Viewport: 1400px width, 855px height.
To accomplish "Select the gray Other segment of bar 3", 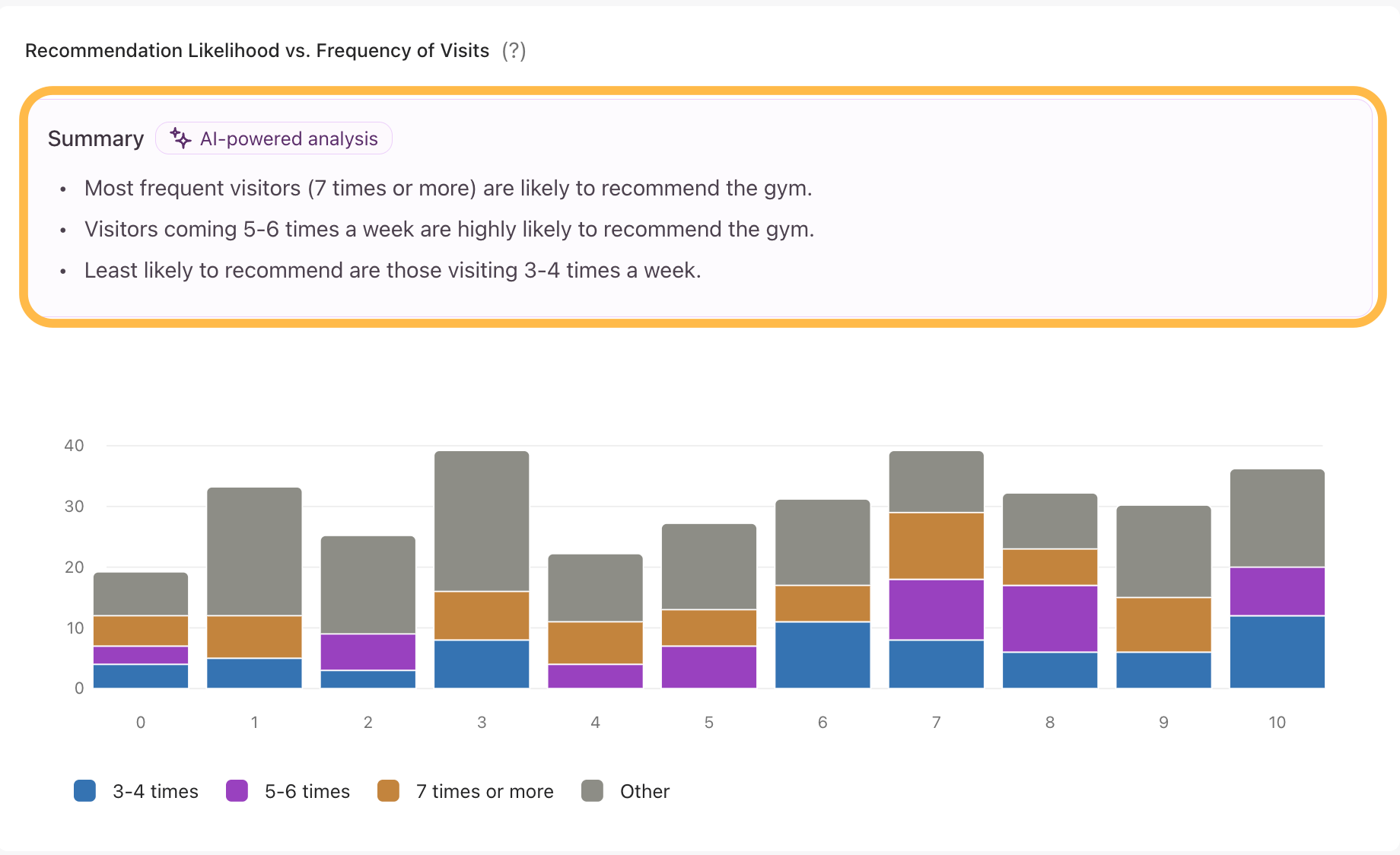I will (482, 521).
